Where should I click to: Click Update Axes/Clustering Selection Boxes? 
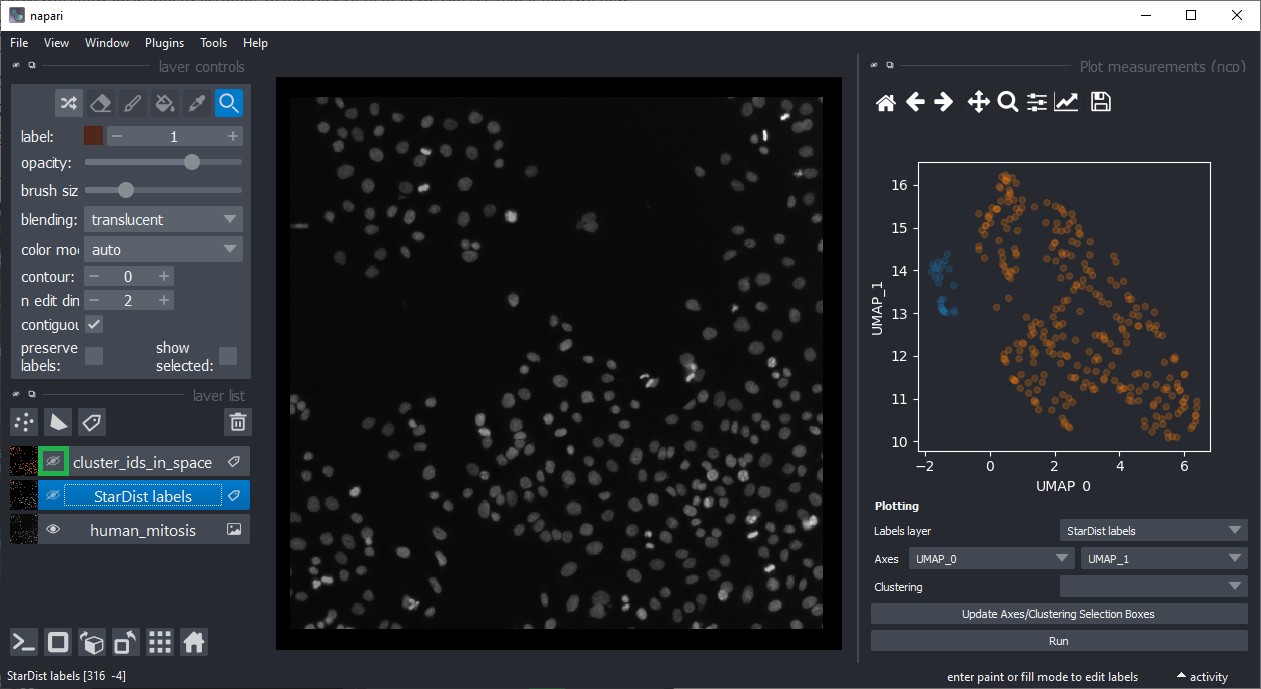point(1059,614)
